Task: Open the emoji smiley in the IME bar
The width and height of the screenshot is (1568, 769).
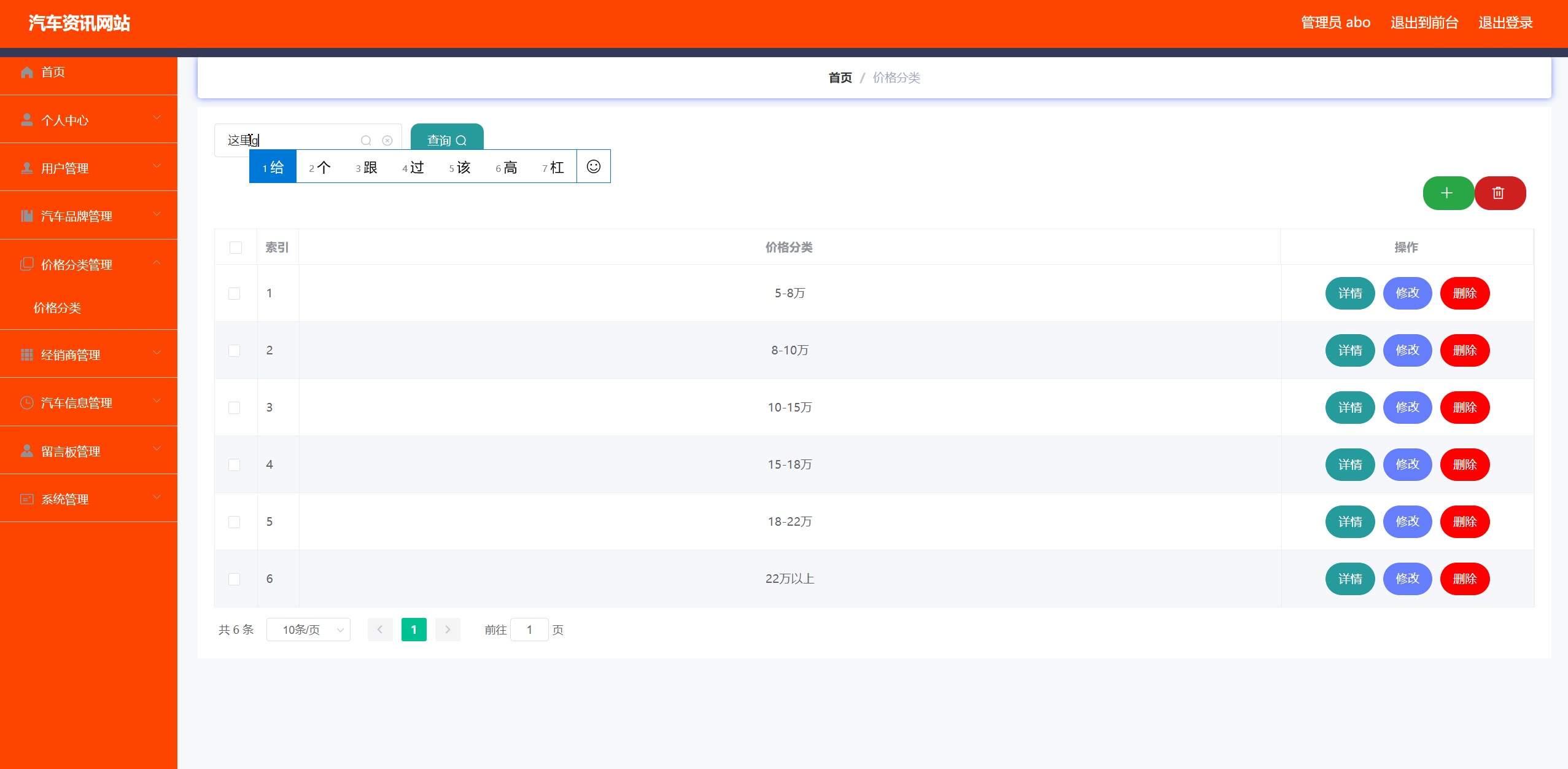Action: 594,166
